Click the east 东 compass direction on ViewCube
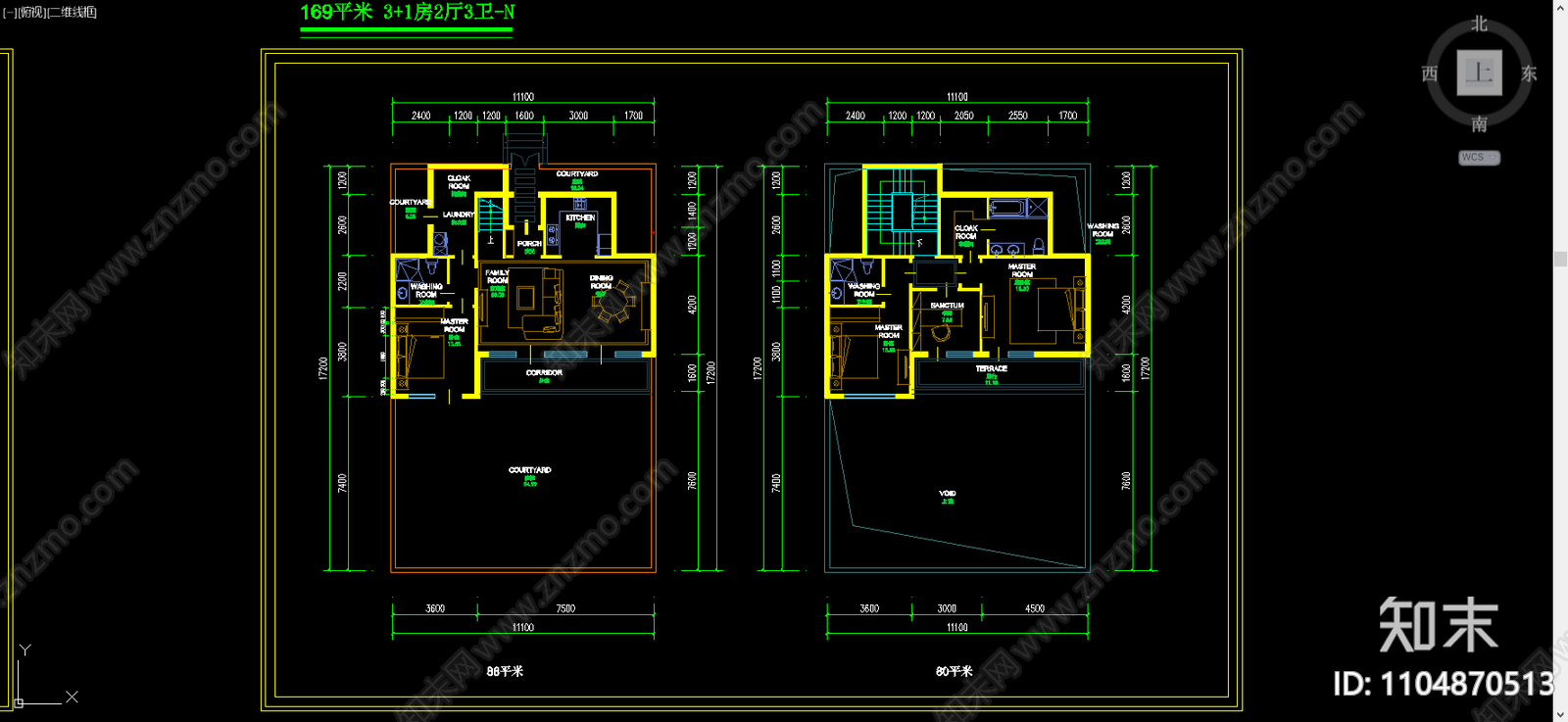 (1528, 73)
